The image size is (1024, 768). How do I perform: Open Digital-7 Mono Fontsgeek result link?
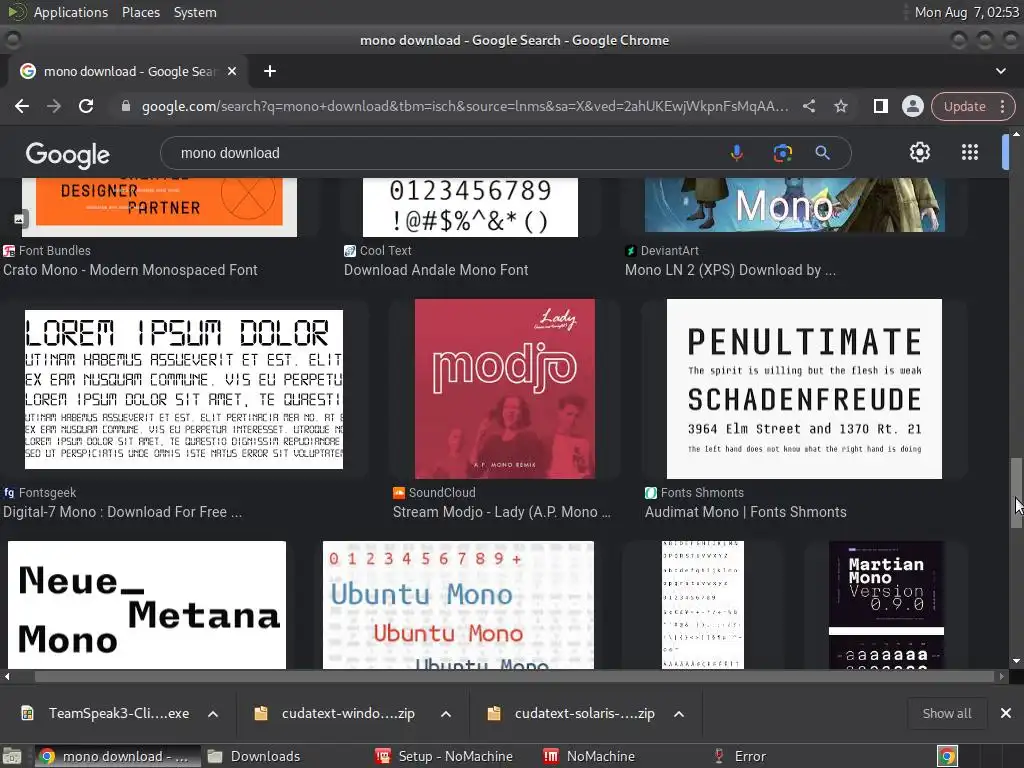[x=122, y=512]
